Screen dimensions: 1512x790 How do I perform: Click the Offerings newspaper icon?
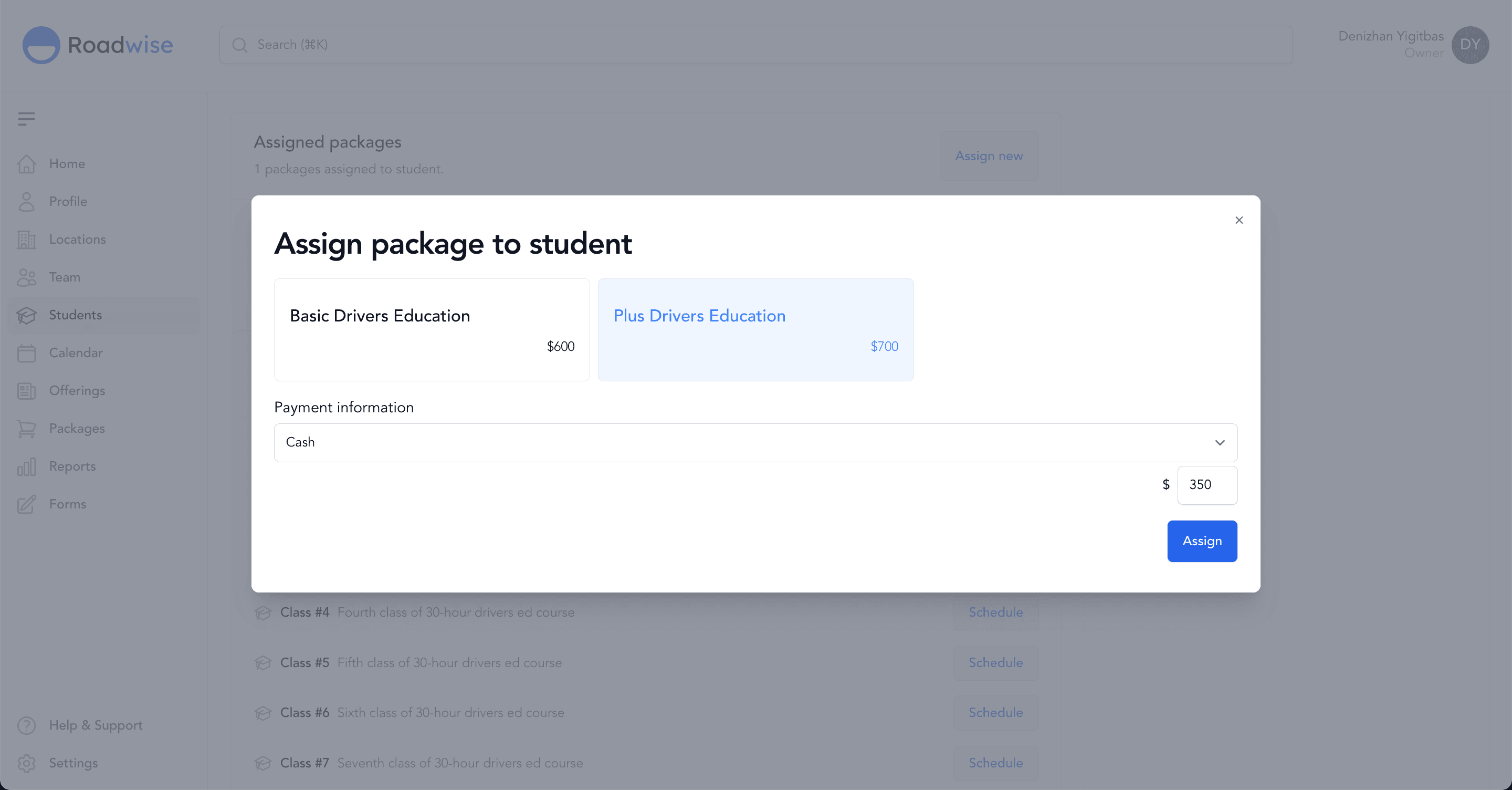click(x=26, y=391)
